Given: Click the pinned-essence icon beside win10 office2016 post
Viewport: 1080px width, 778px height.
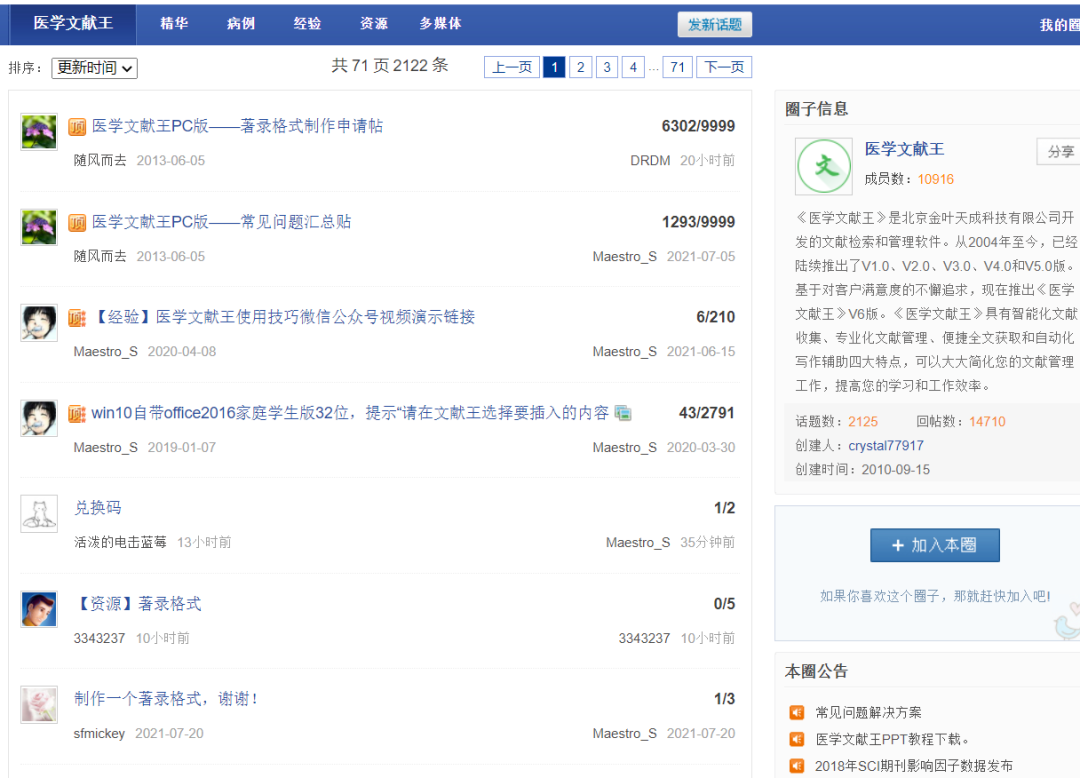Looking at the screenshot, I should pyautogui.click(x=77, y=414).
